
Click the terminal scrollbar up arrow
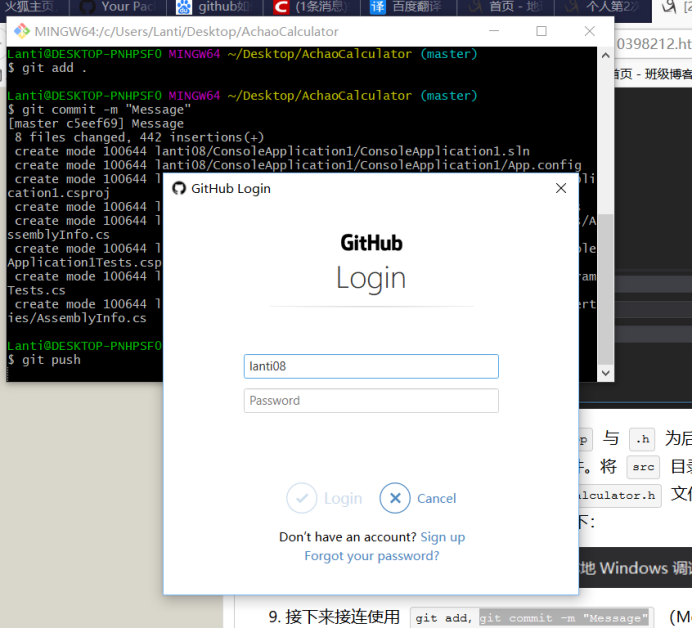tap(606, 56)
